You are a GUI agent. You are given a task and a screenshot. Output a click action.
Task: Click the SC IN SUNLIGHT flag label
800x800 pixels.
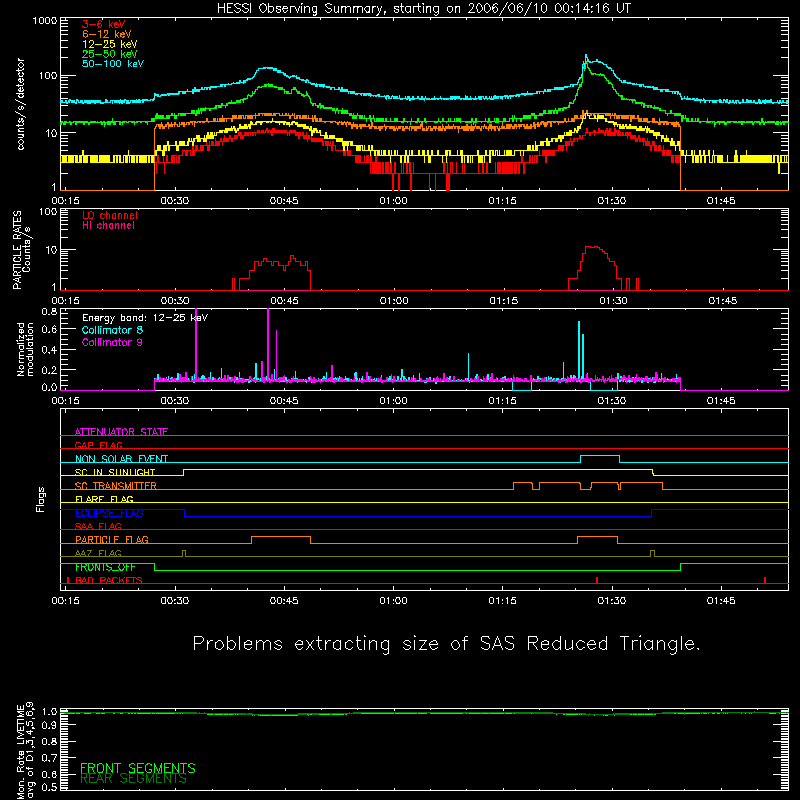[x=115, y=472]
